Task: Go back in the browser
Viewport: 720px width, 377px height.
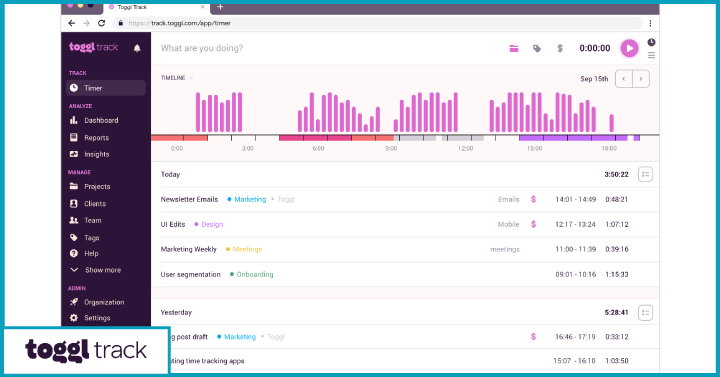Action: [71, 23]
